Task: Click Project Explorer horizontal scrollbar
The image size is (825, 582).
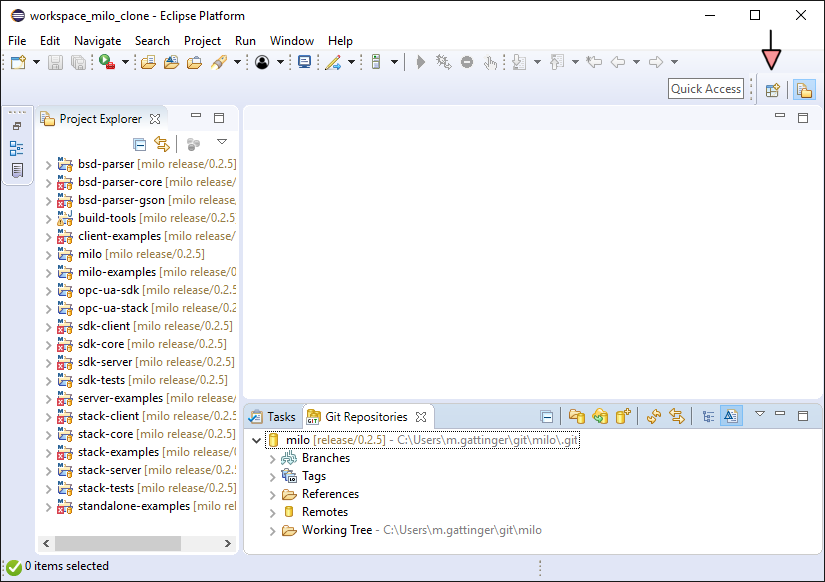Action: tap(130, 543)
